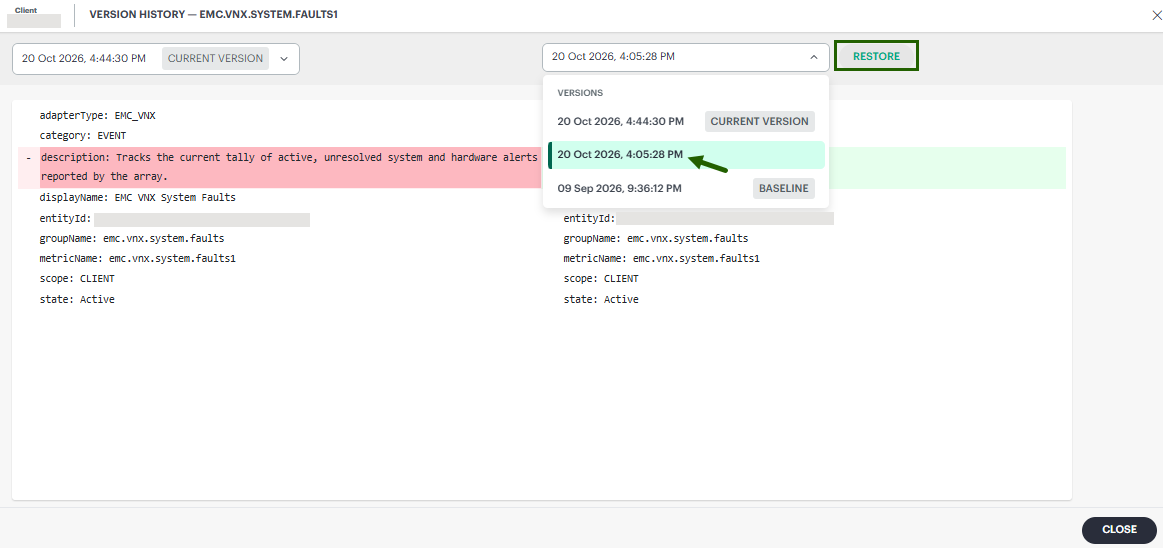Click chevron-down icon in left version selector
Screen dimensions: 1163x548
tap(283, 59)
